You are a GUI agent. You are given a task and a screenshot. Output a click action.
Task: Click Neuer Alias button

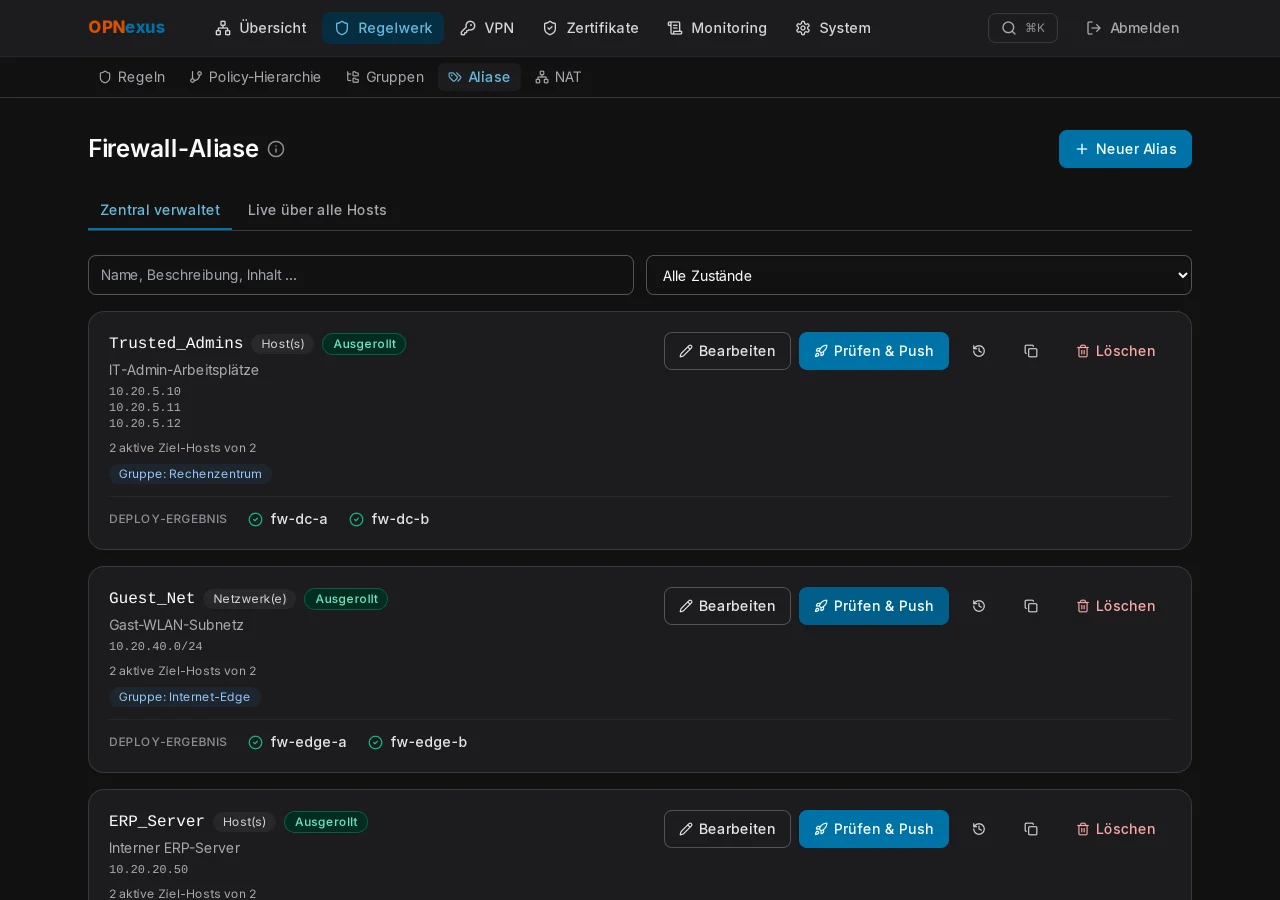[x=1125, y=149]
